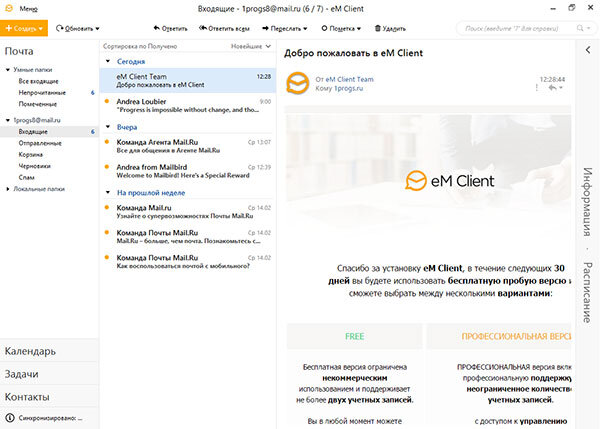Viewport: 600px width, 429px height.
Task: Click the Удалить trash button
Action: tap(390, 28)
